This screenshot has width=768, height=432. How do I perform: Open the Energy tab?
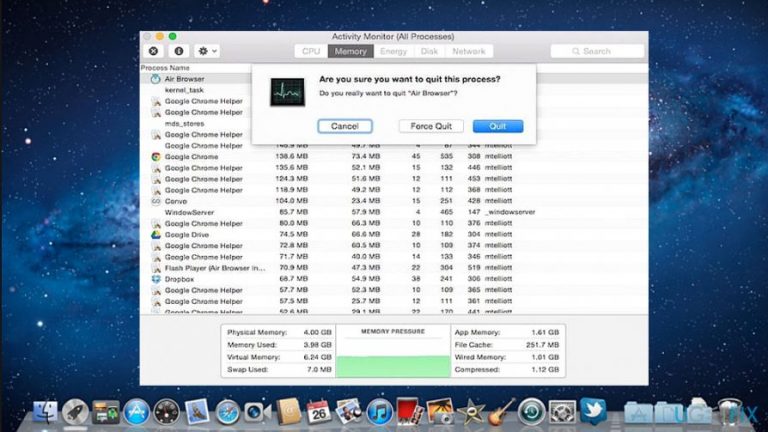(x=393, y=51)
